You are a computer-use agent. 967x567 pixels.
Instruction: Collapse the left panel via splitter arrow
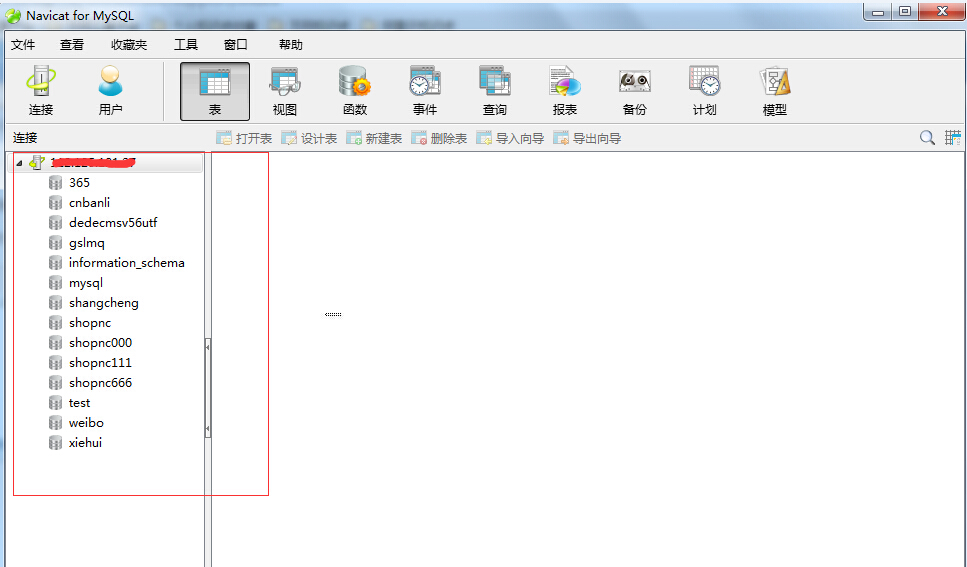208,346
